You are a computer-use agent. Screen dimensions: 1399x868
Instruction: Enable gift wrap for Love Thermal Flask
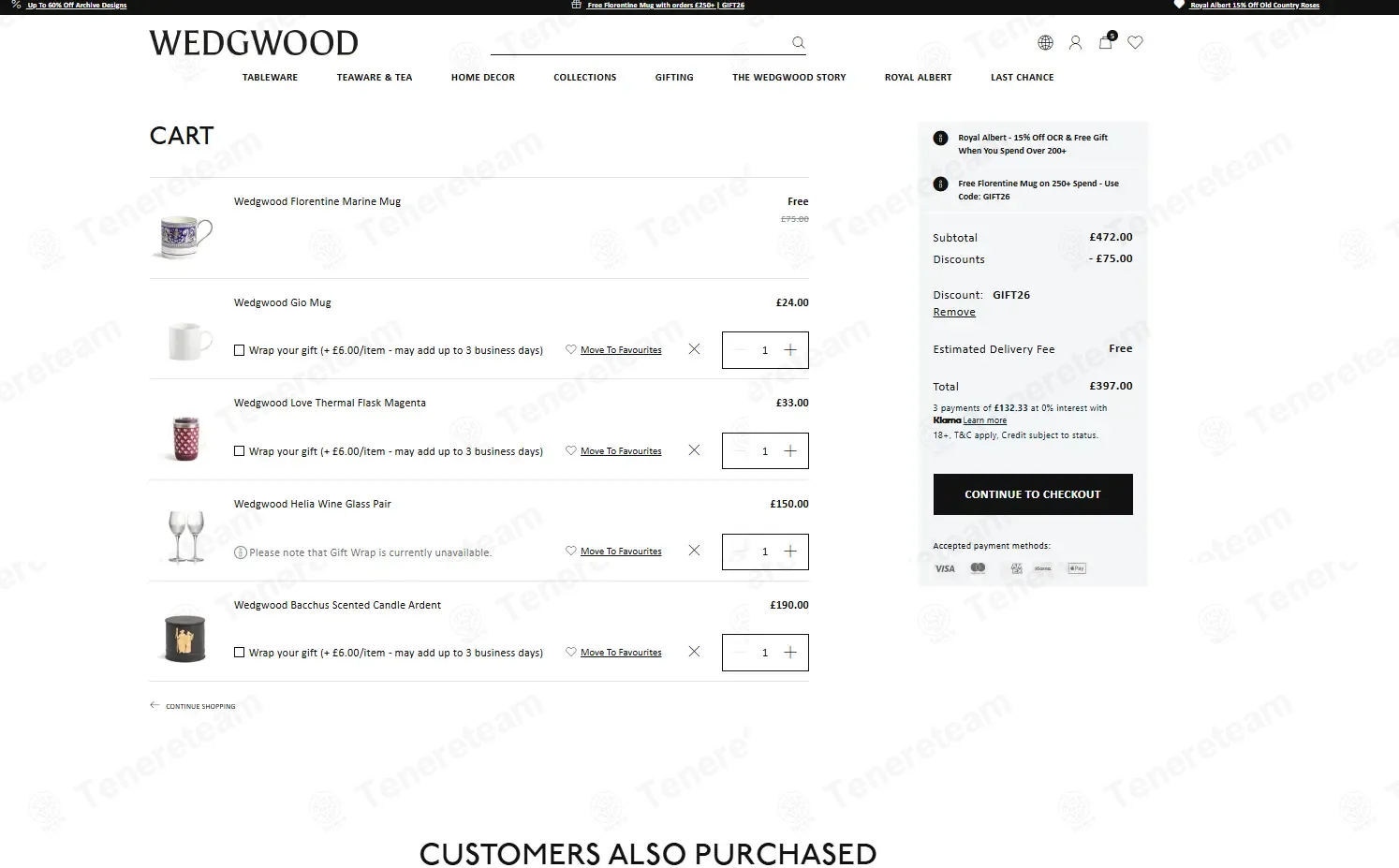[239, 451]
